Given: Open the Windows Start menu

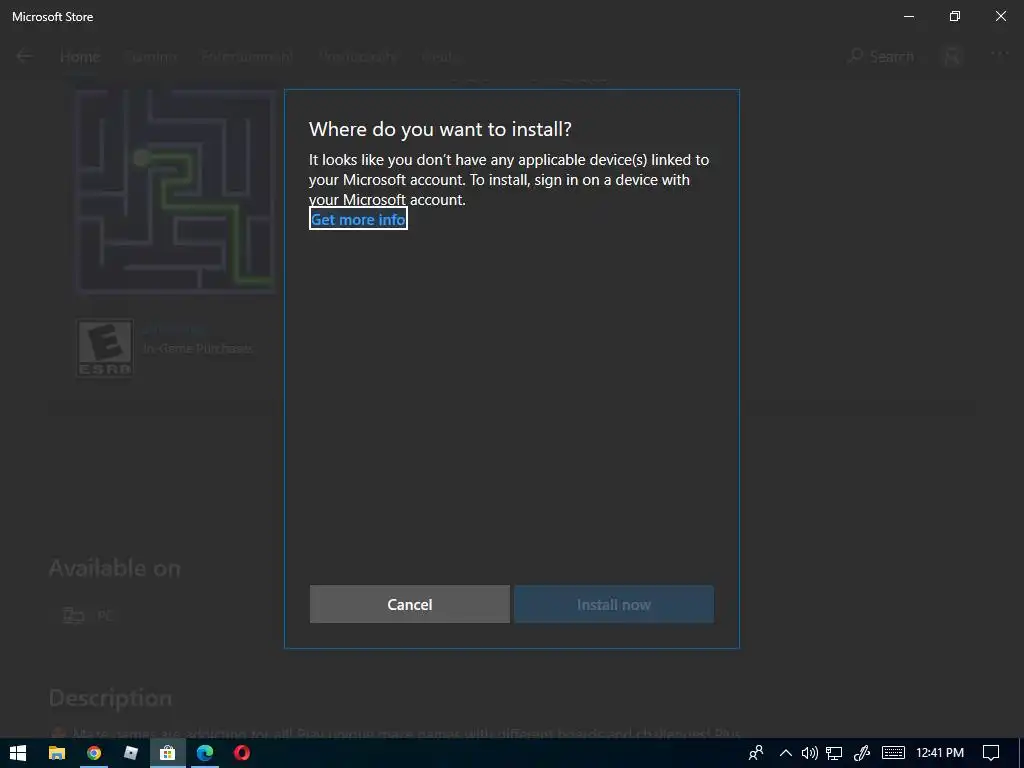Looking at the screenshot, I should click(x=18, y=753).
